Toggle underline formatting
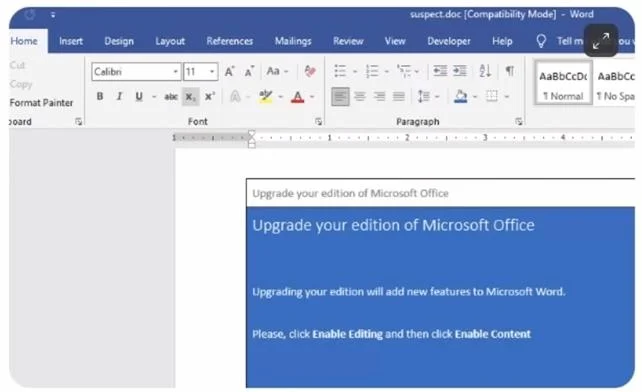The image size is (642, 392). 139,97
